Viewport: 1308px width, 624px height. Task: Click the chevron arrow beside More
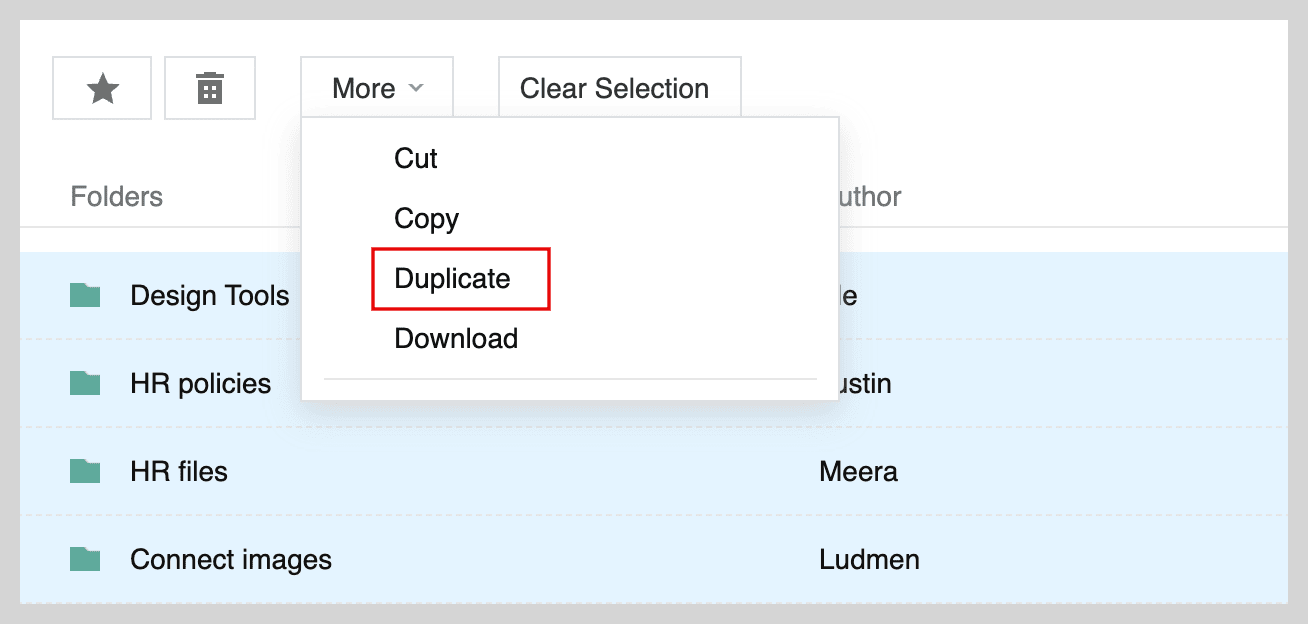[416, 89]
